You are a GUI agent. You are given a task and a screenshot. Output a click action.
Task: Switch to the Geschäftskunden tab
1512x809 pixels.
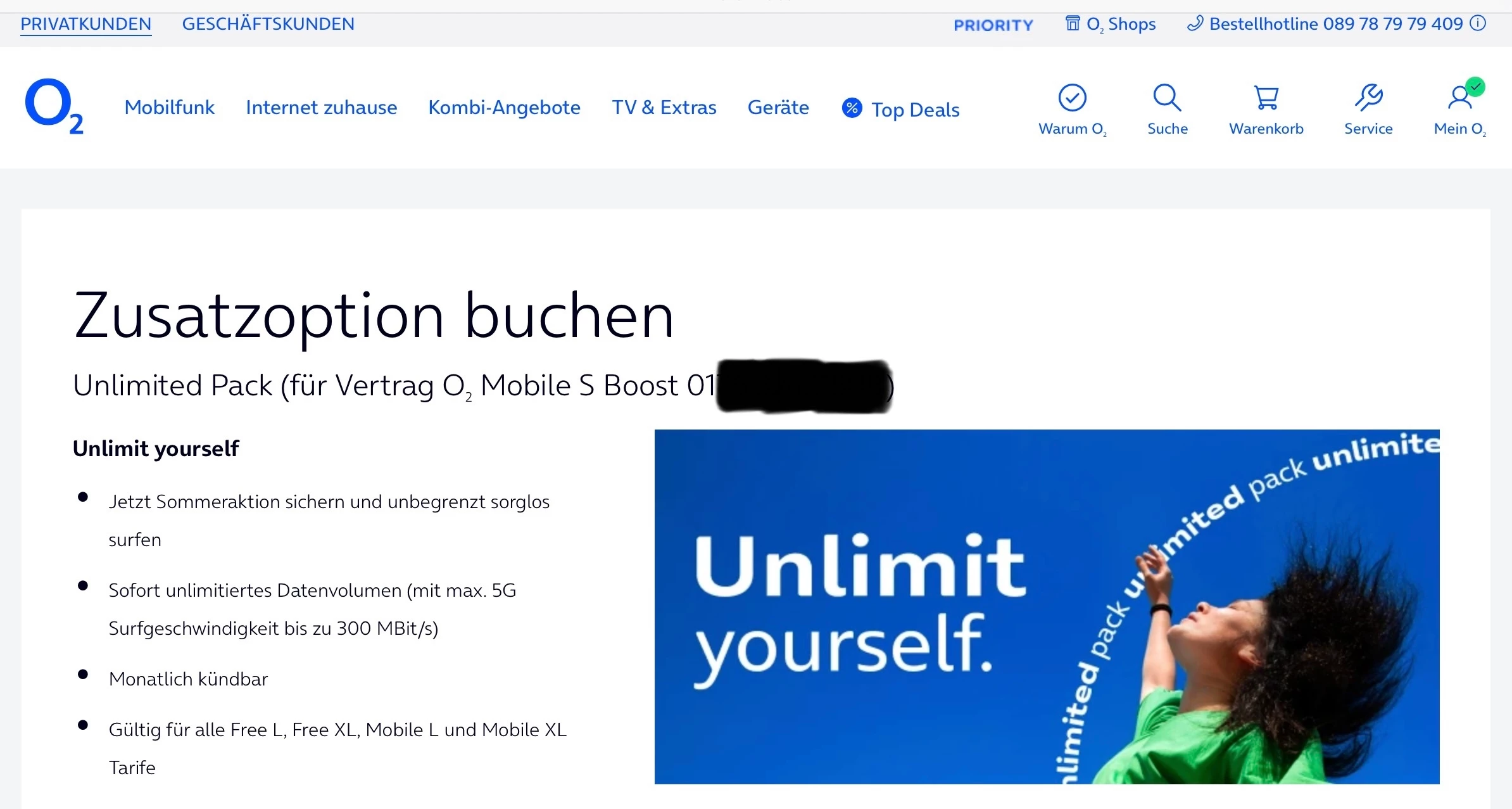coord(268,24)
